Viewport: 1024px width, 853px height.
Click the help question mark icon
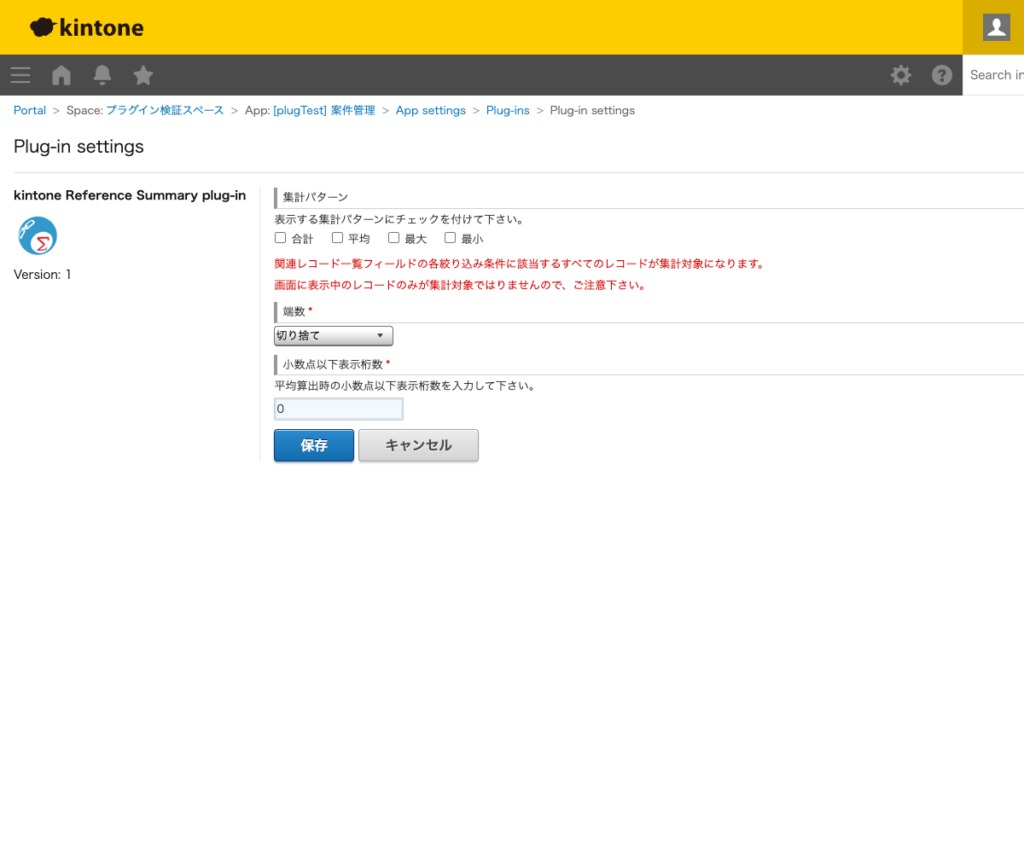click(941, 75)
